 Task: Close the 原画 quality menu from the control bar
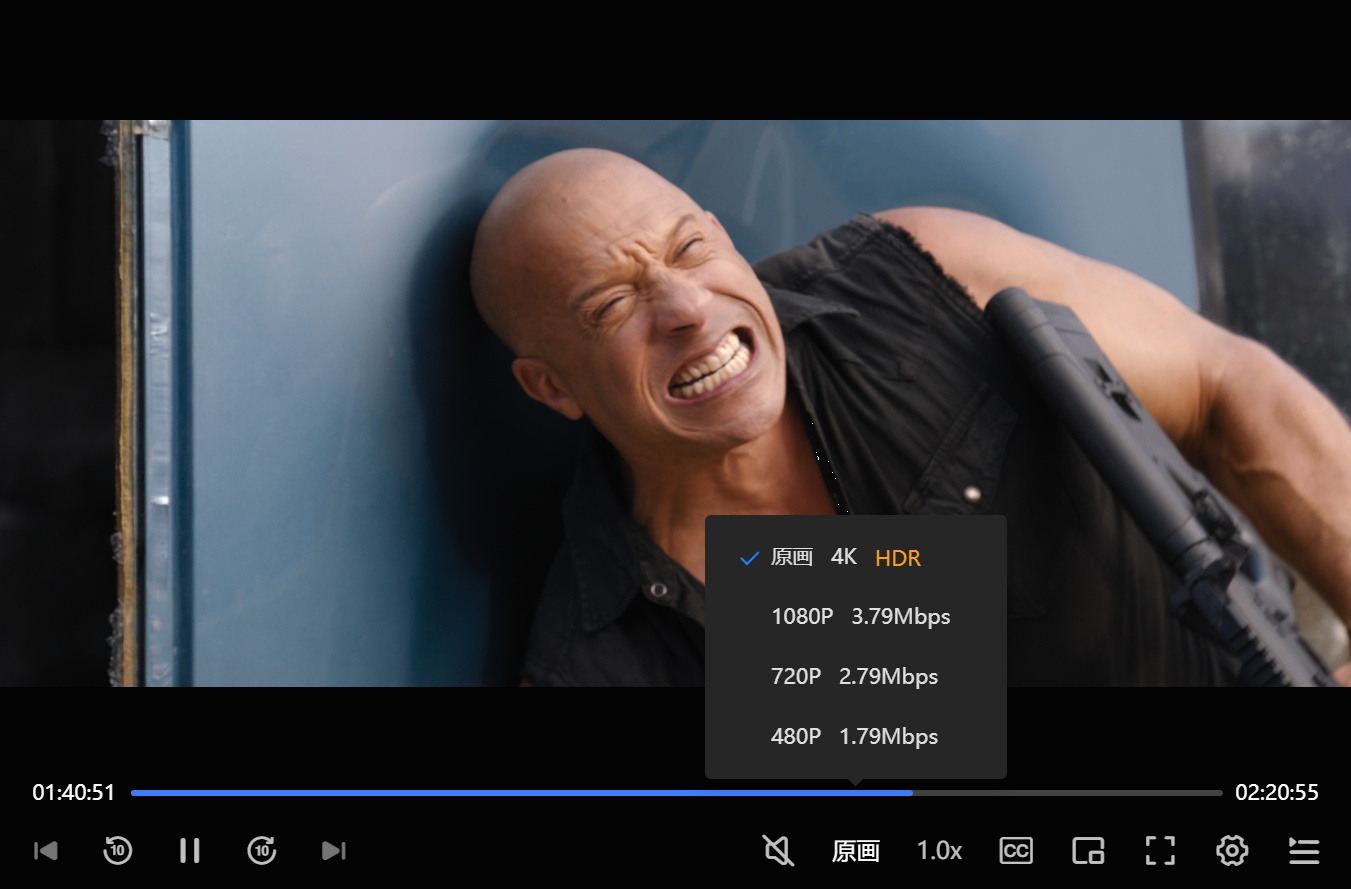pos(856,851)
